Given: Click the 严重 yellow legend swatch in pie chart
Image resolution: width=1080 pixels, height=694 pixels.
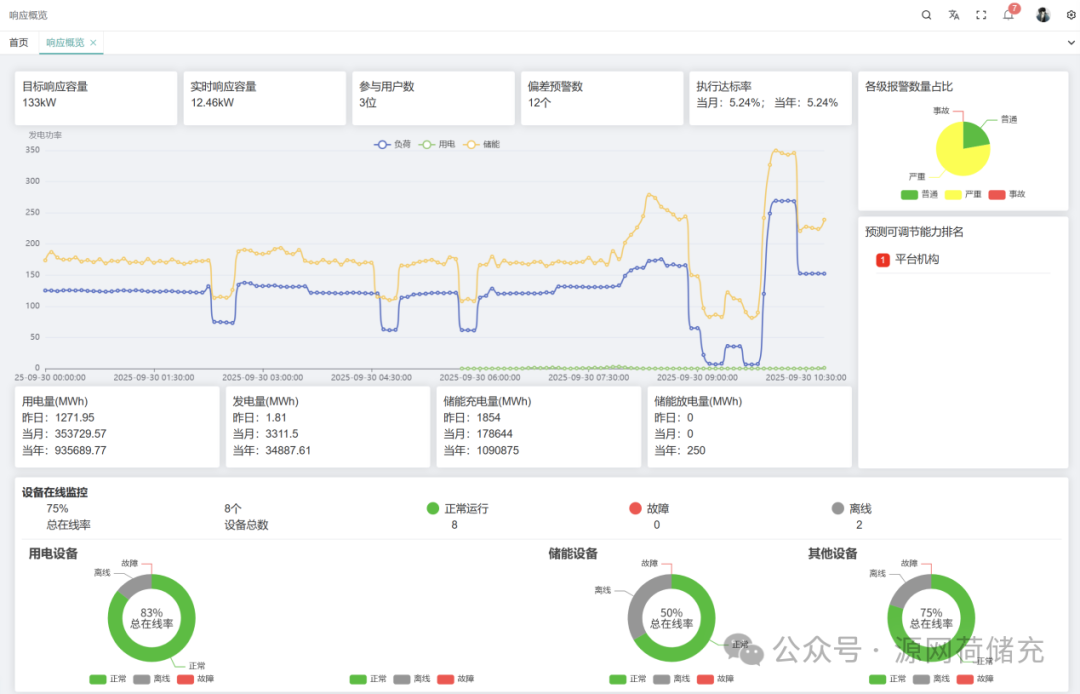Looking at the screenshot, I should click(953, 194).
